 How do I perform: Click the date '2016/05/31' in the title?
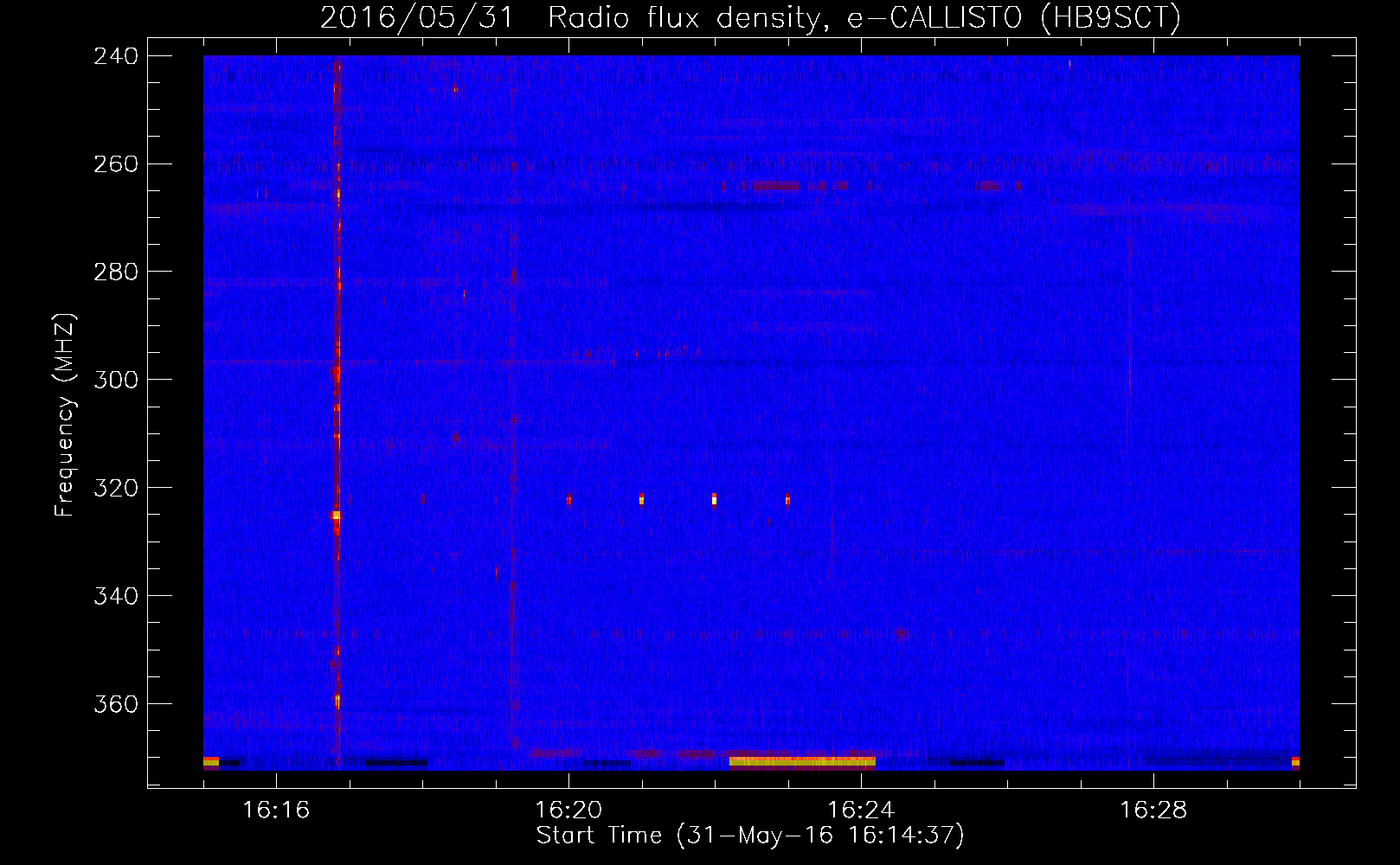click(x=417, y=17)
